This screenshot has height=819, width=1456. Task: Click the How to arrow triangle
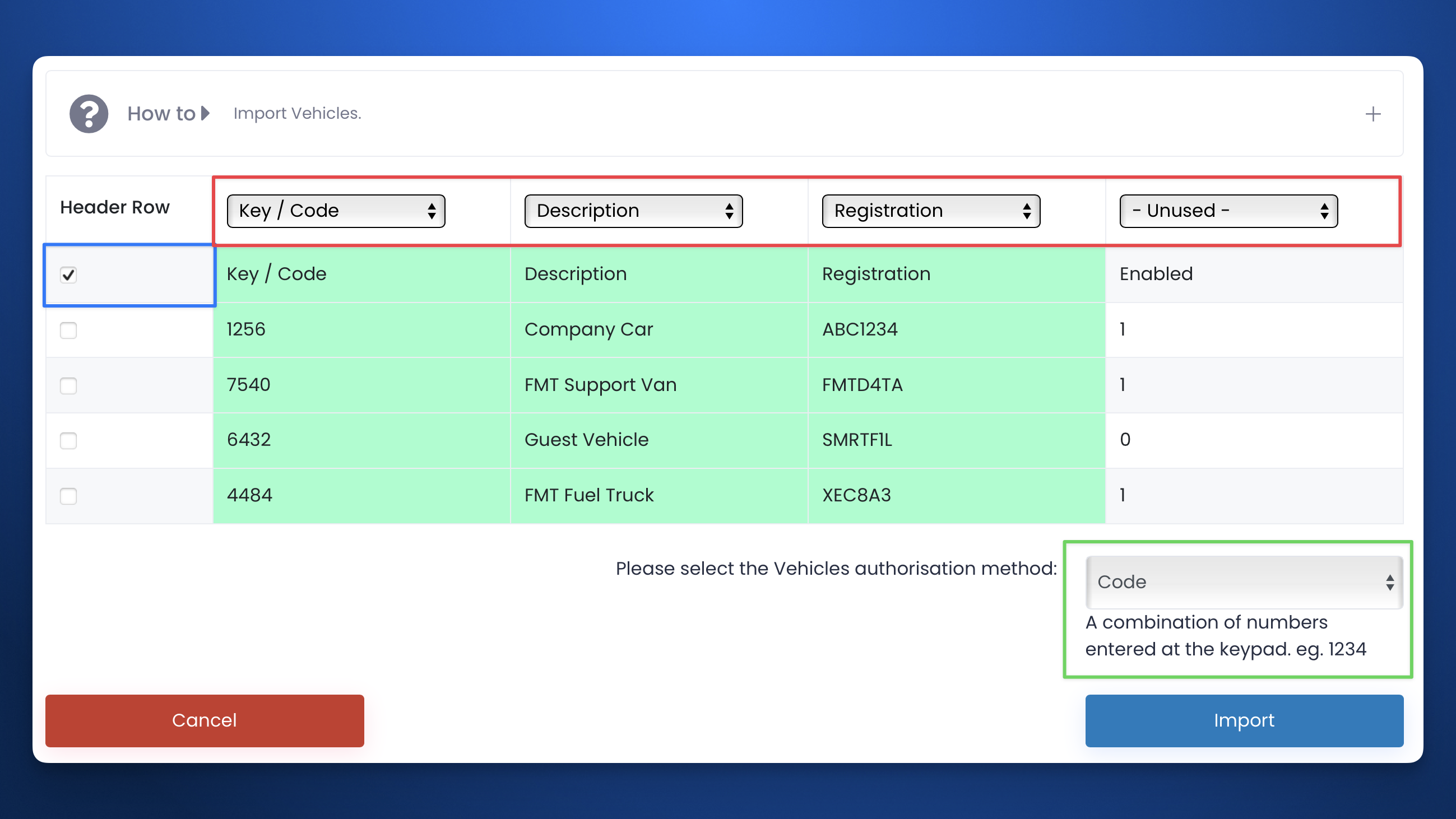(206, 113)
